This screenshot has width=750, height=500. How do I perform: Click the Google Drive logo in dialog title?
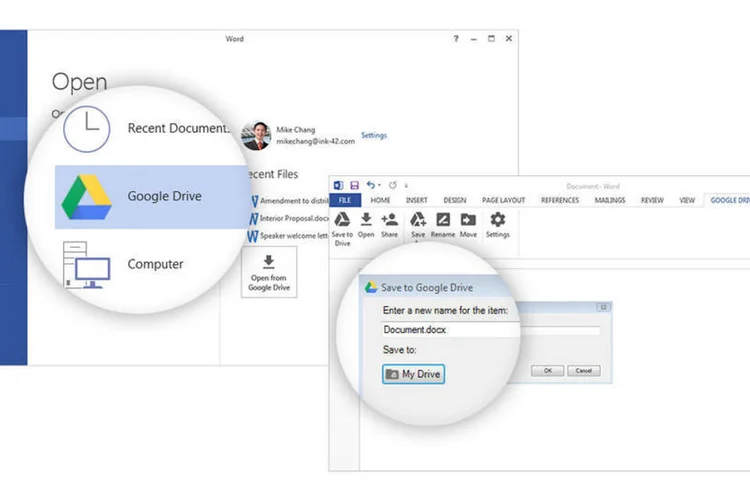[371, 287]
